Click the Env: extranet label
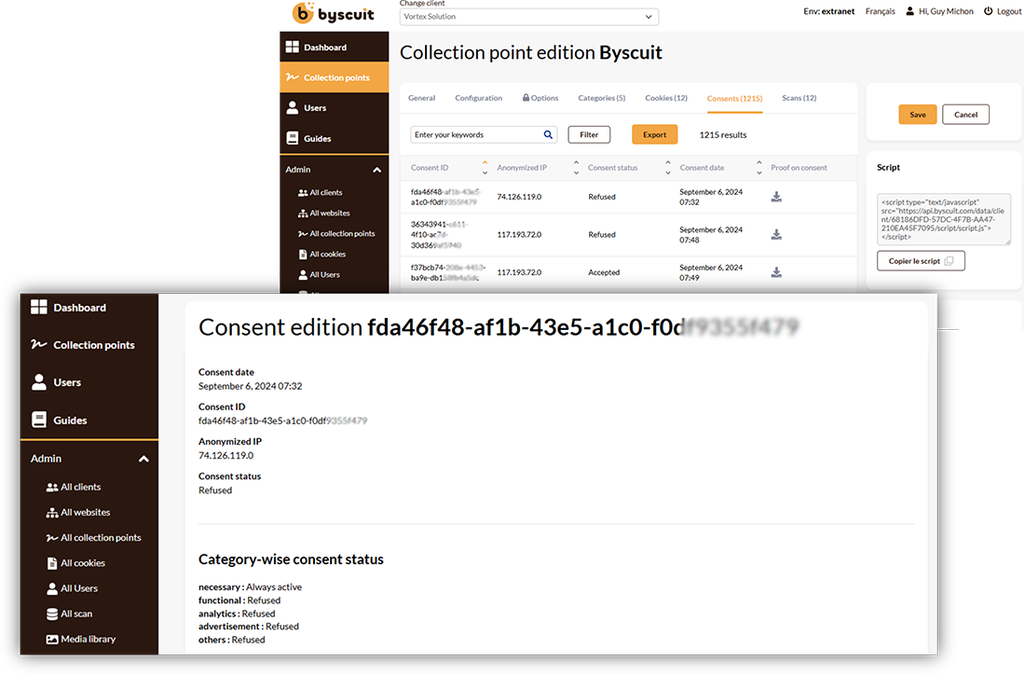This screenshot has height=675, width=1024. tap(829, 11)
